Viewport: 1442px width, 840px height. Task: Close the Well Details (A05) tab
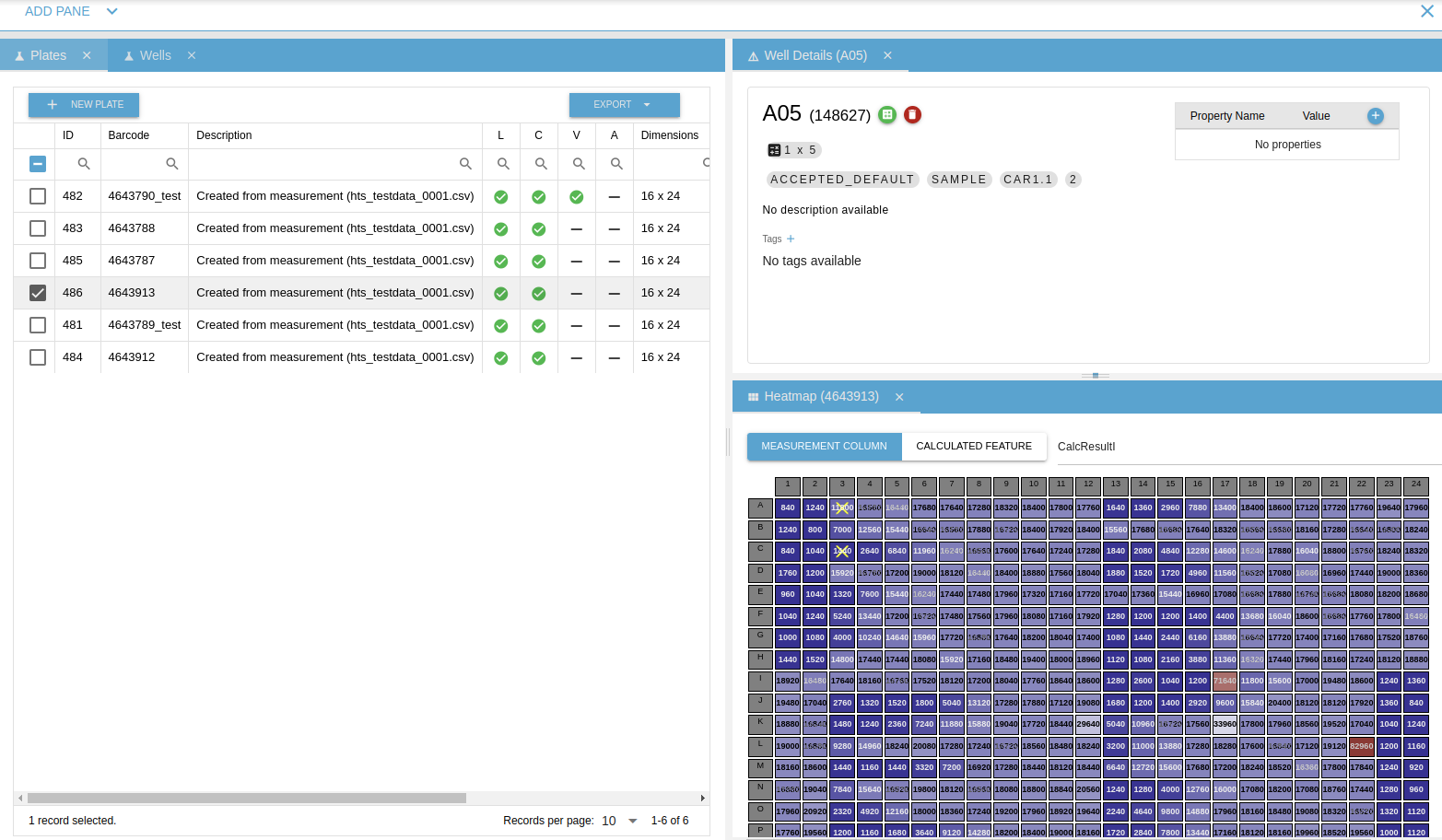coord(887,55)
